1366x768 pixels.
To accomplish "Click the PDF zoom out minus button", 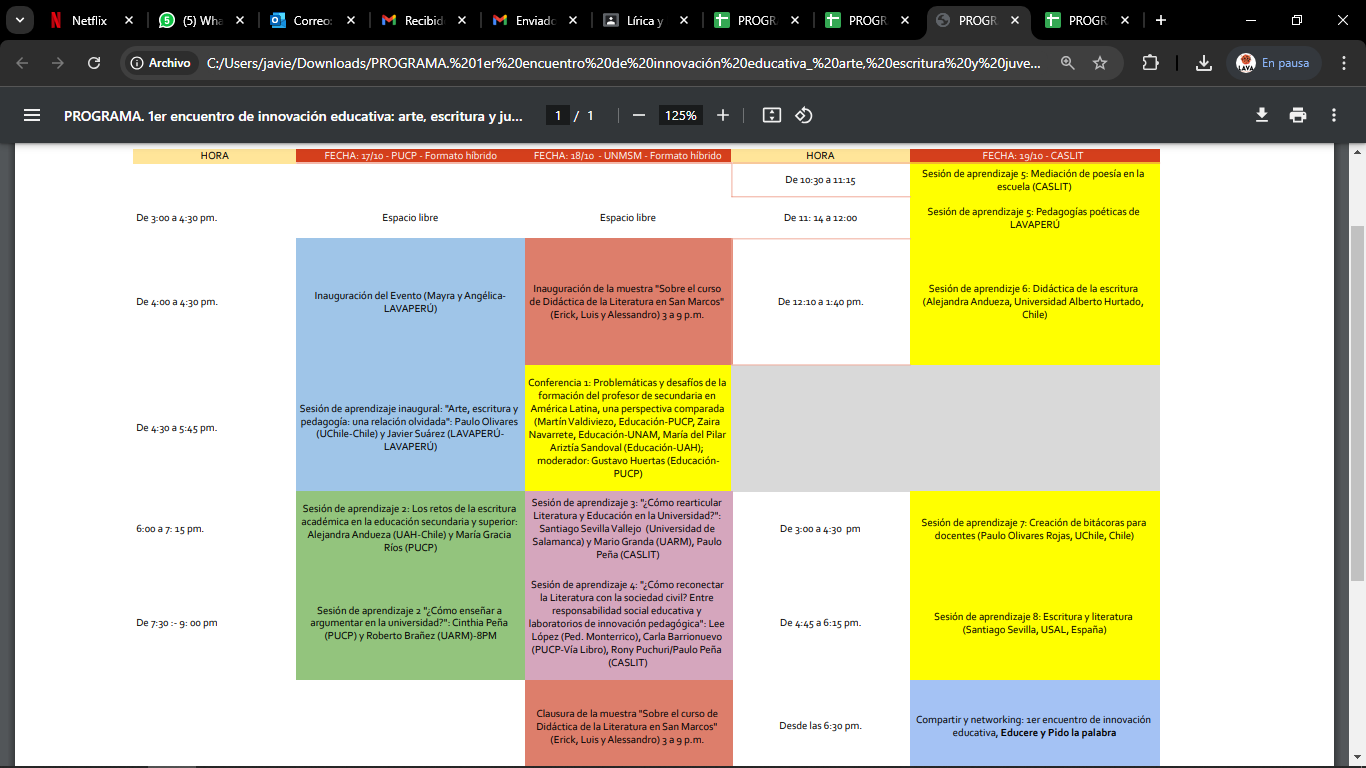I will (x=639, y=115).
